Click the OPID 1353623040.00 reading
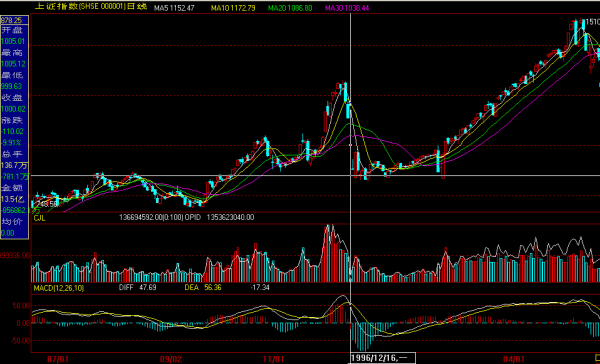600x364 pixels. point(220,217)
